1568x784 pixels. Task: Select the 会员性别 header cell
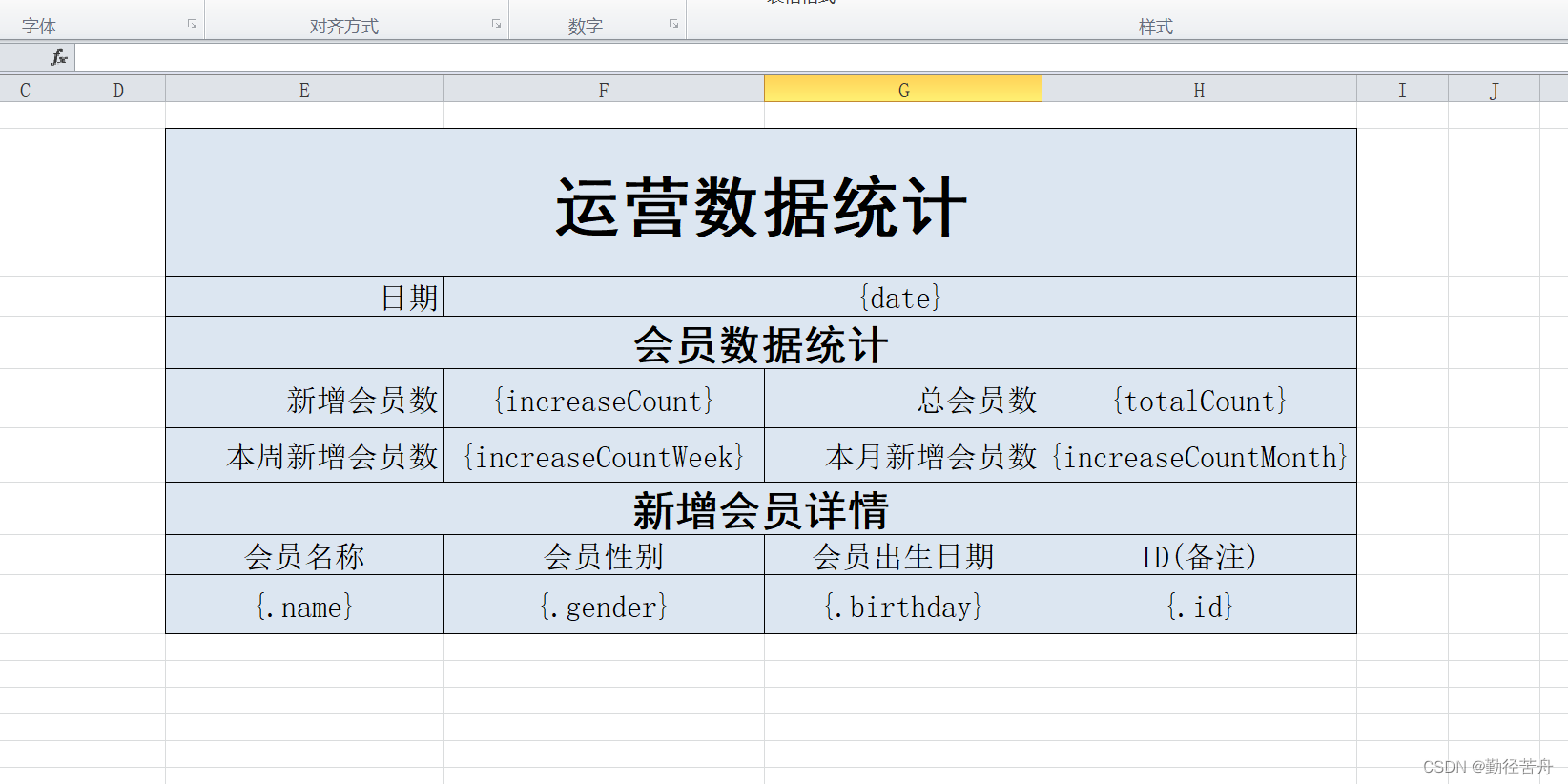604,555
